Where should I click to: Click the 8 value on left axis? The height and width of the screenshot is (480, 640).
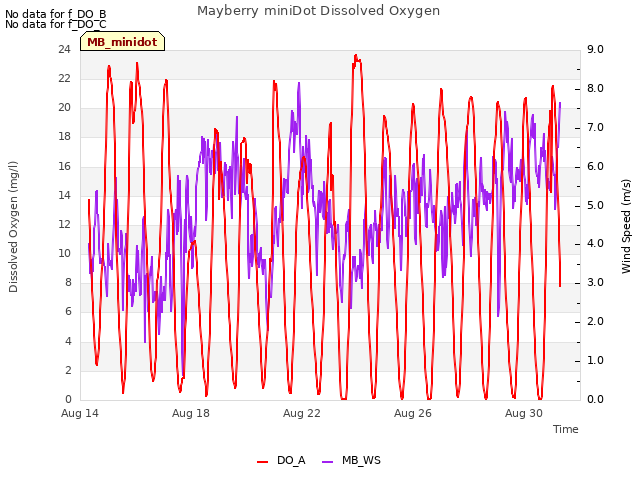click(68, 282)
